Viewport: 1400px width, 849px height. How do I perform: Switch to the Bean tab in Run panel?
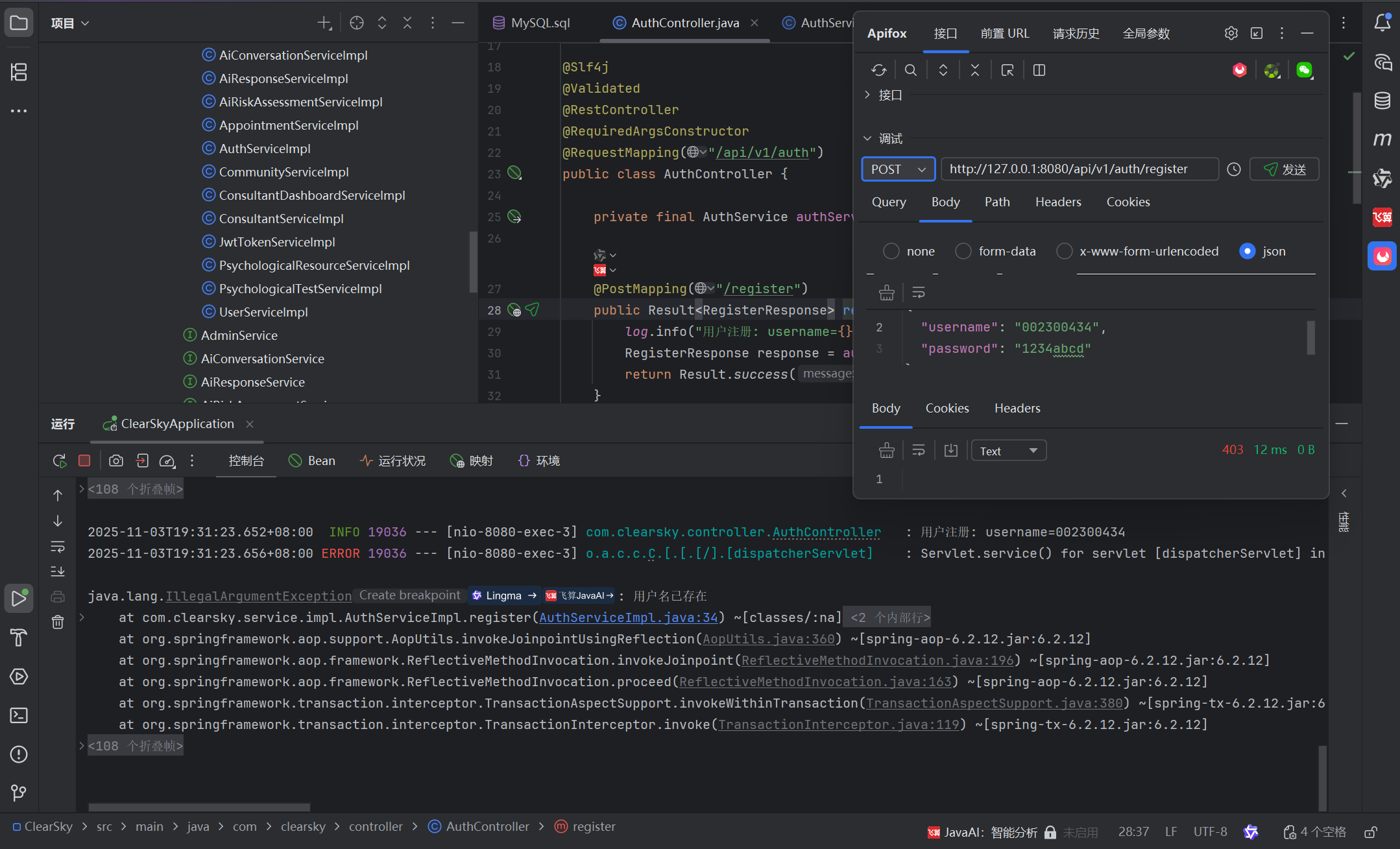(312, 460)
